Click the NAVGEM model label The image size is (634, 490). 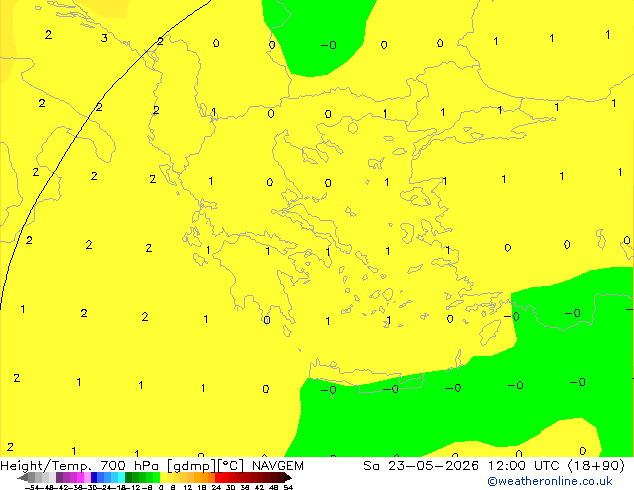[278, 466]
